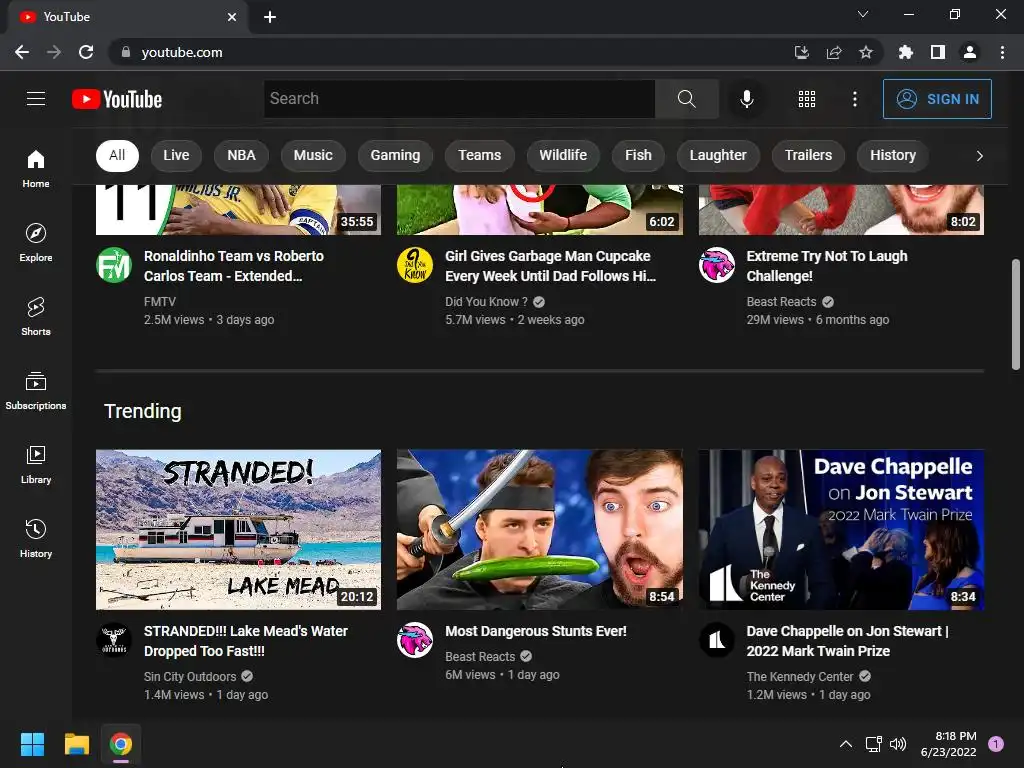Open Ronaldinho Team vs Roberto Carlos video title
This screenshot has height=768, width=1024.
(234, 266)
